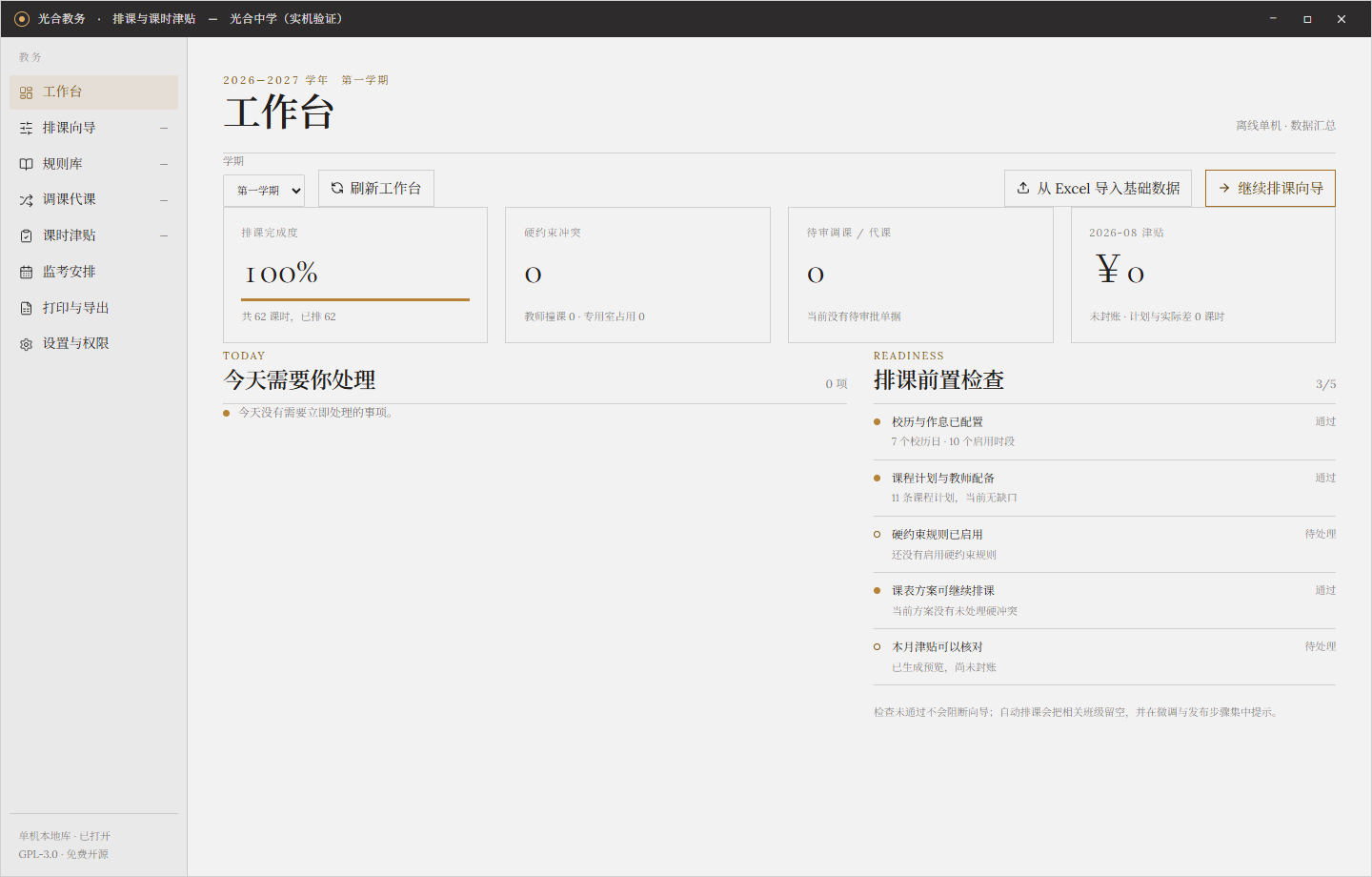Click 待处理 status beside 本月津贴可以核对
This screenshot has height=877, width=1372.
[1321, 646]
